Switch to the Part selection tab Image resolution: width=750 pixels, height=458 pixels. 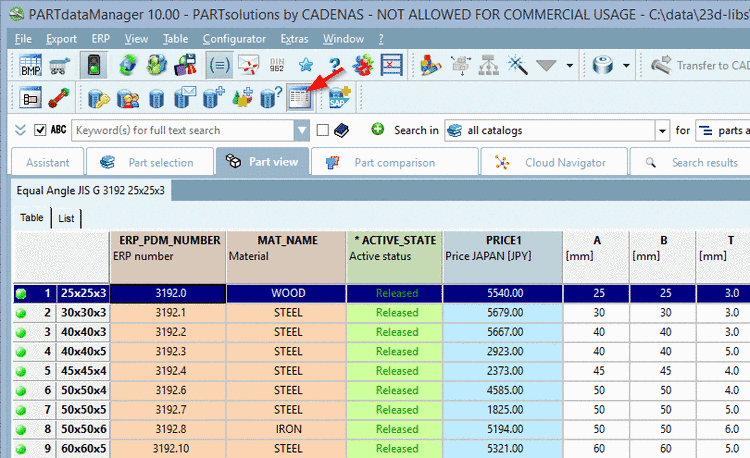pyautogui.click(x=150, y=163)
